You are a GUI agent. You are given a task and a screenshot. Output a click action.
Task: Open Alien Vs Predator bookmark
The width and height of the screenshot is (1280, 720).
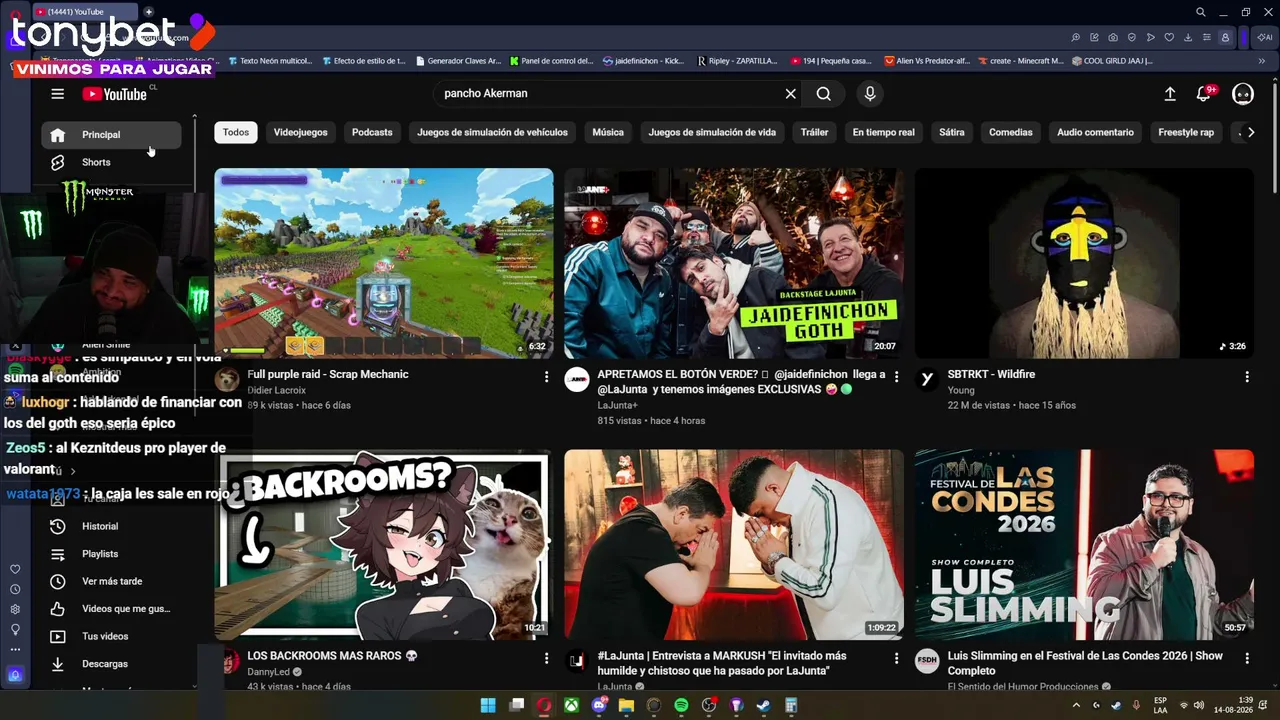(927, 61)
